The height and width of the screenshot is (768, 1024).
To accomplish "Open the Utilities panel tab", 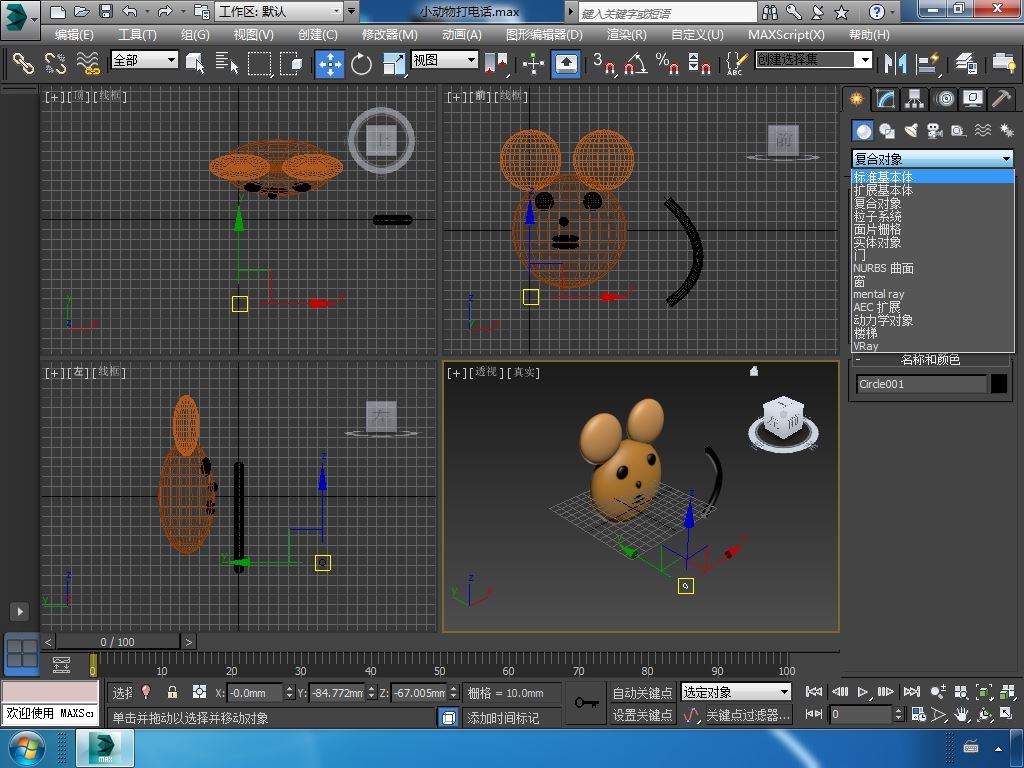I will click(x=1001, y=99).
